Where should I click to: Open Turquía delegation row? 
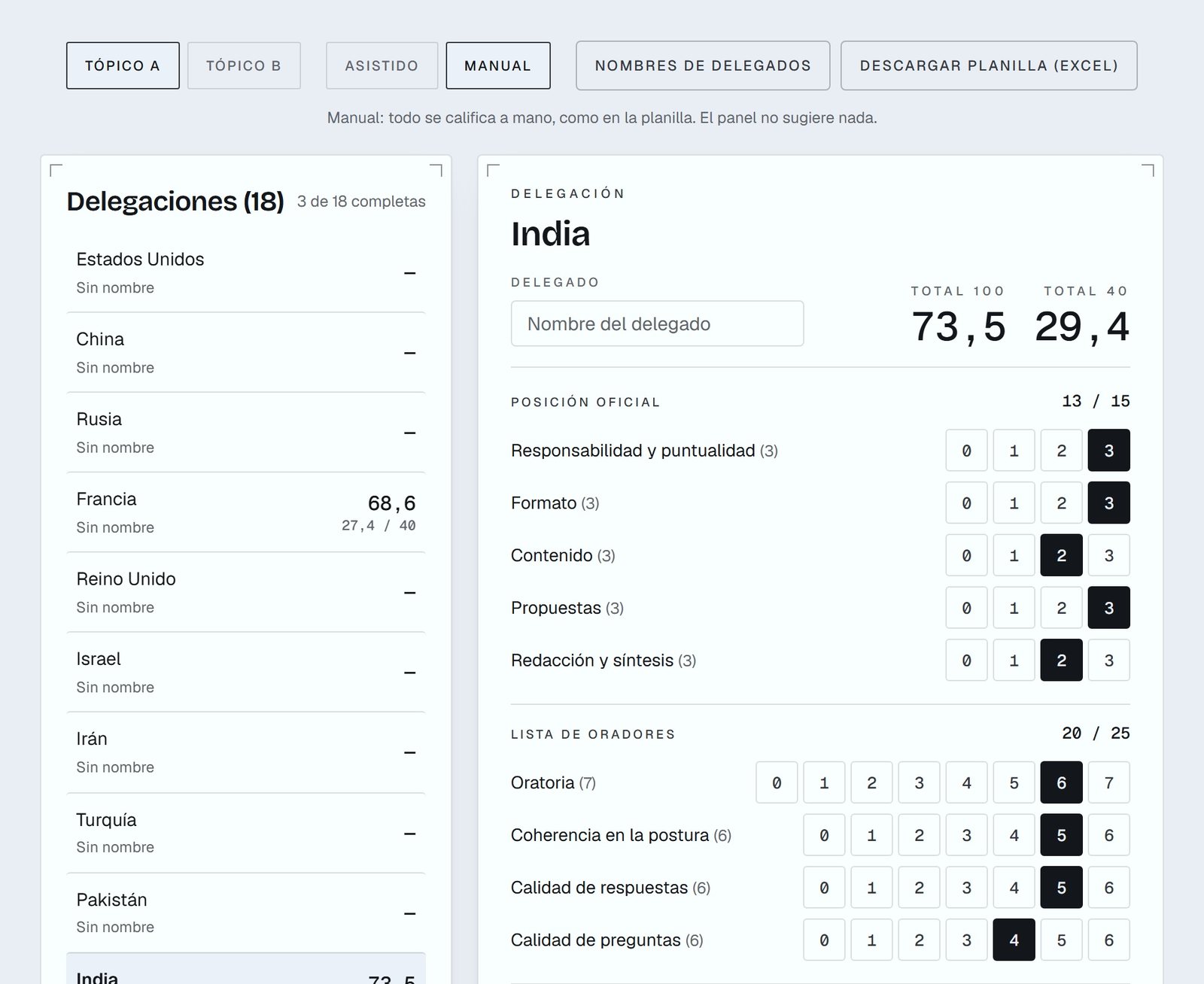point(246,833)
